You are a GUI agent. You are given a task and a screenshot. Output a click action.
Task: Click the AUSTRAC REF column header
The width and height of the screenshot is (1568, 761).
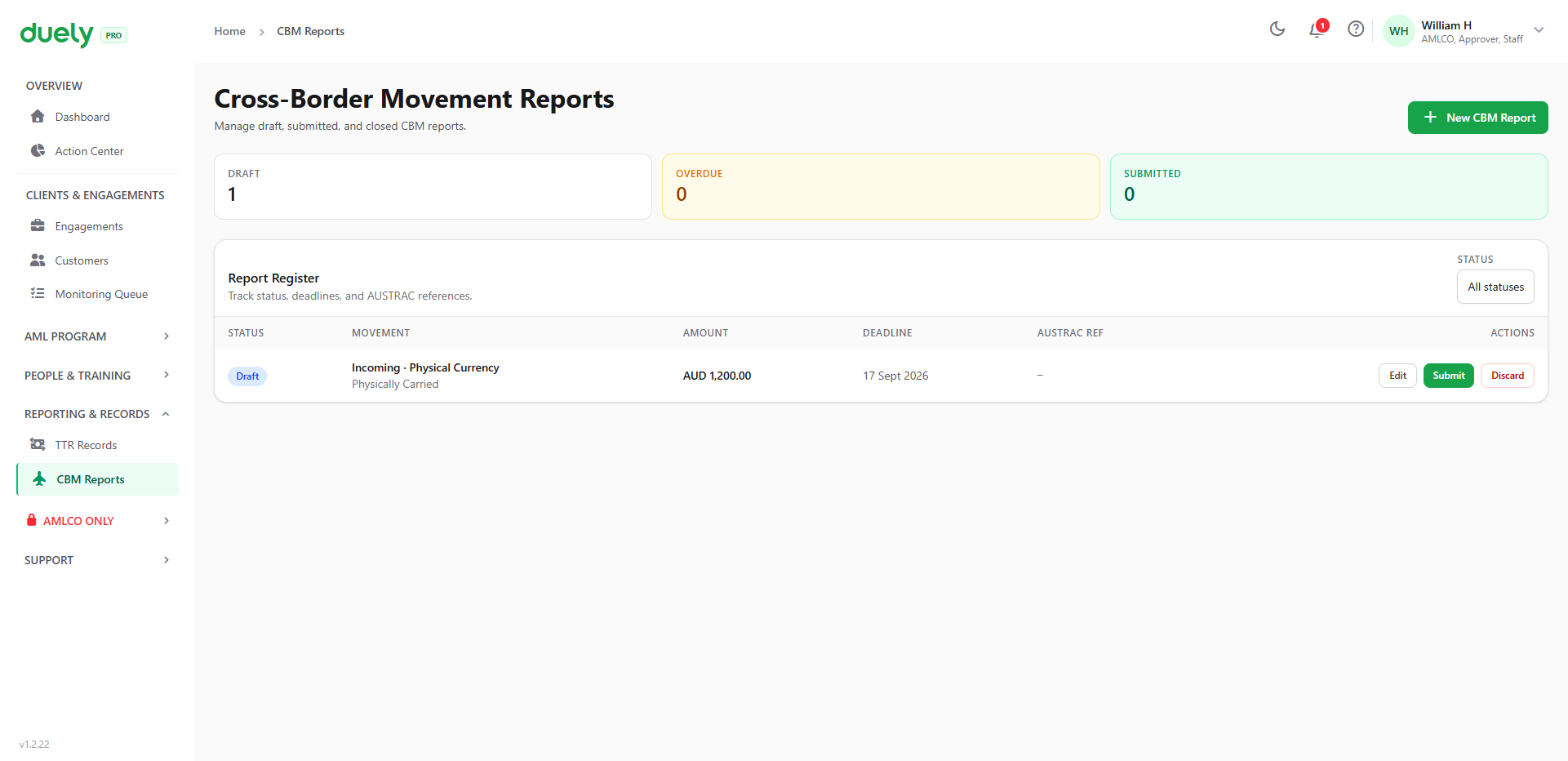[1070, 333]
